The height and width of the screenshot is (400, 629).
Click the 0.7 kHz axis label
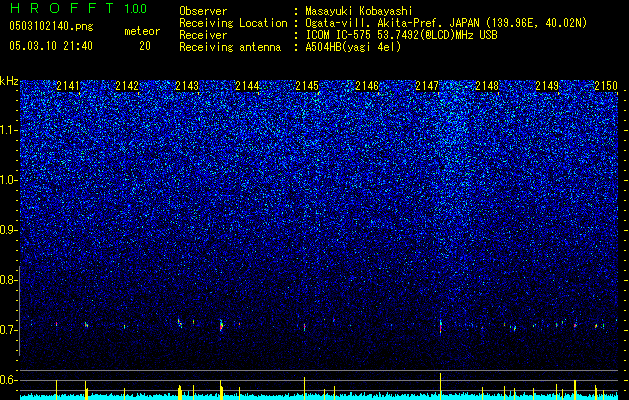(x=9, y=330)
